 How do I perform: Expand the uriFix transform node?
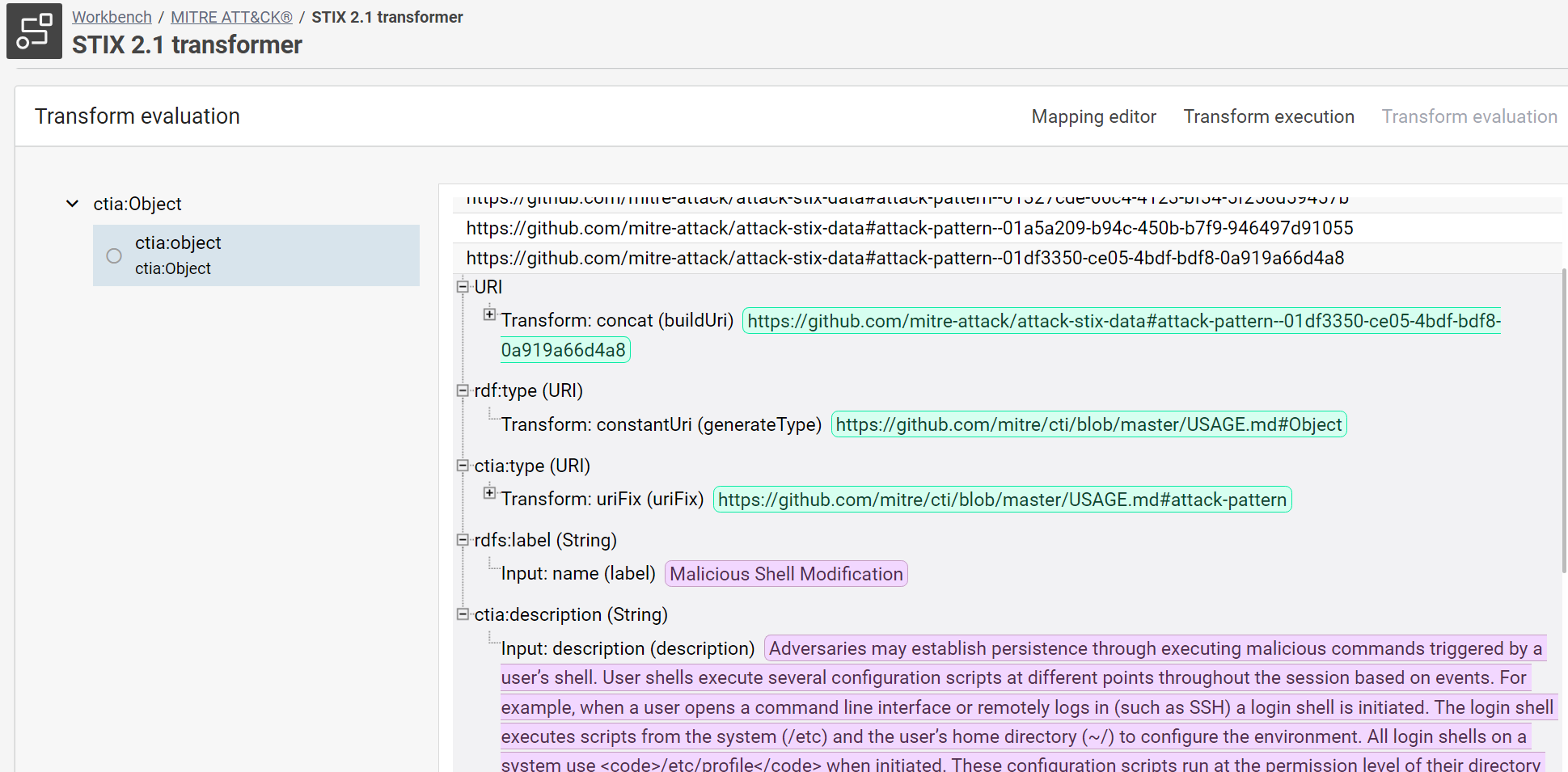tap(489, 493)
